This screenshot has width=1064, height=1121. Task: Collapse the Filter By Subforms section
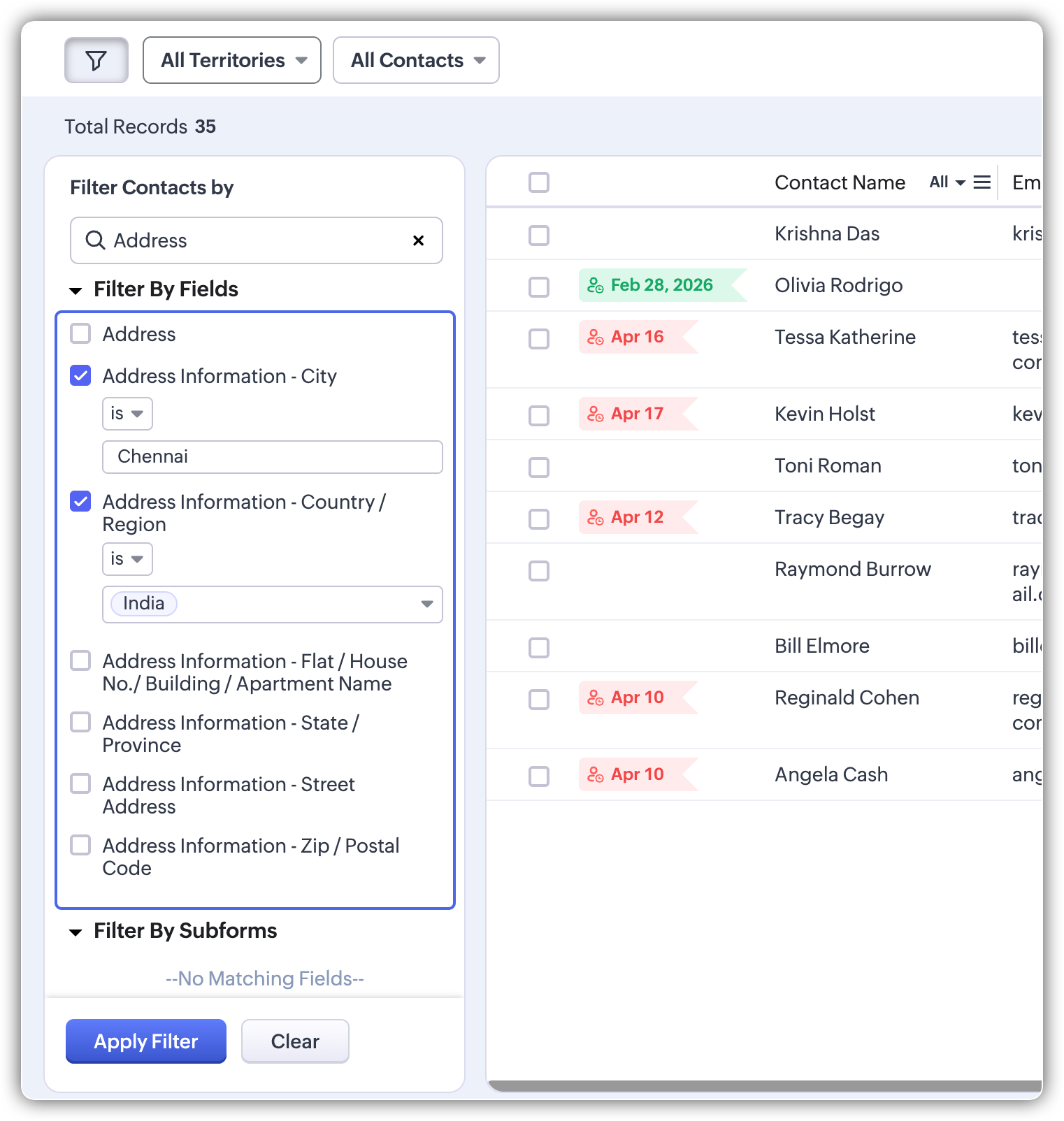point(76,932)
